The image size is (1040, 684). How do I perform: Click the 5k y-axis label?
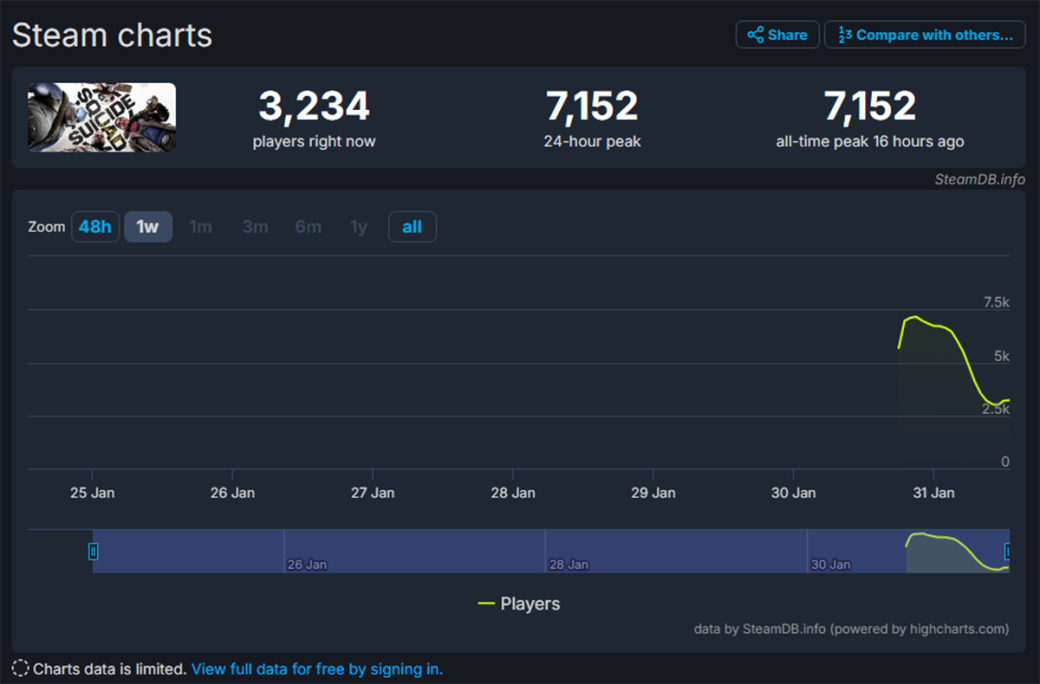pos(1002,356)
